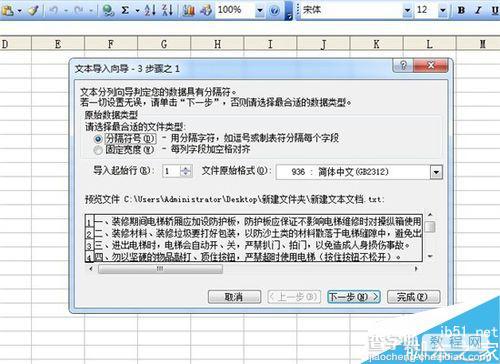500x364 pixels.
Task: Click the Paste icon in toolbar
Action: [7, 10]
